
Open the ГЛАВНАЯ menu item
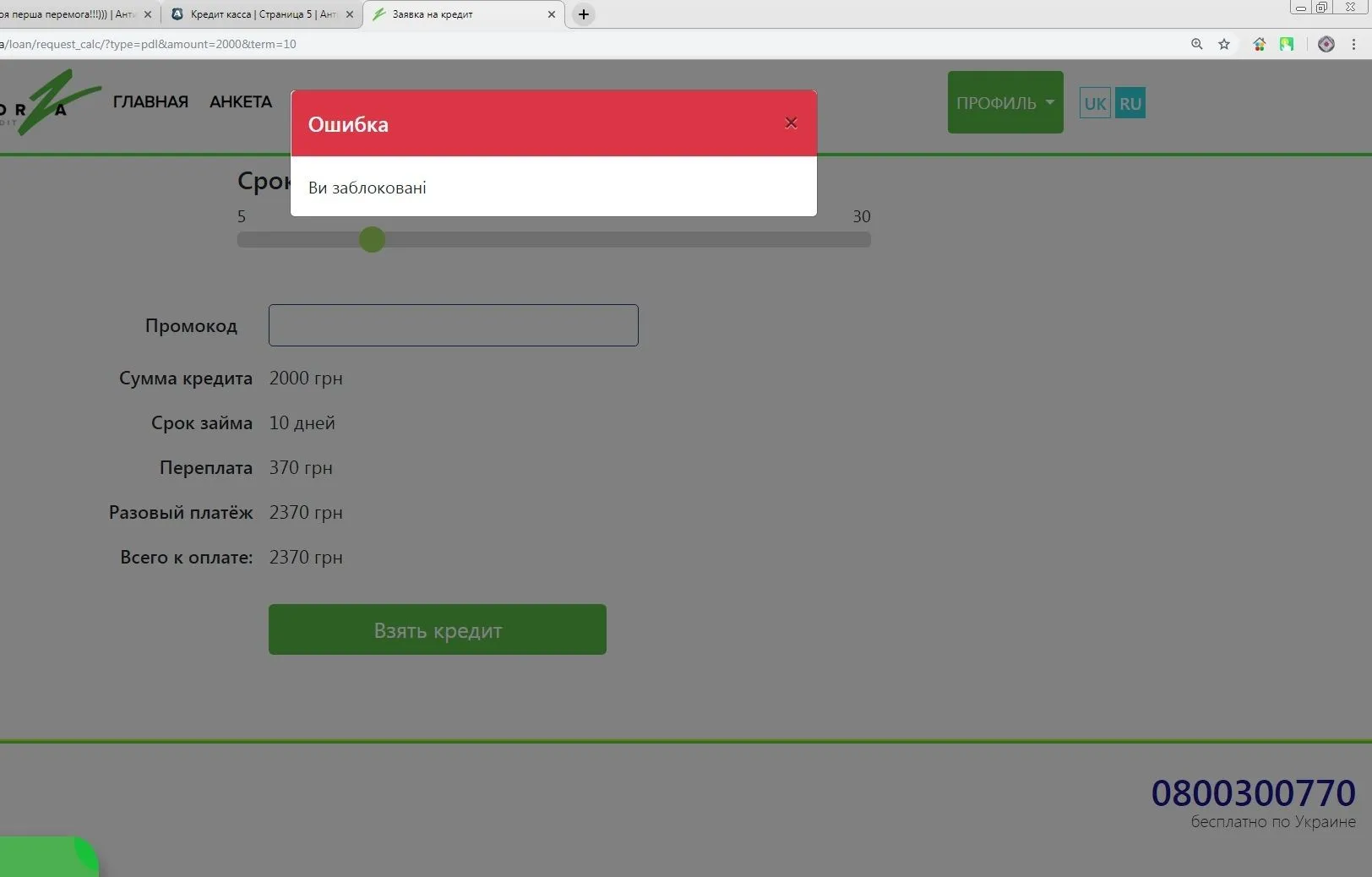[150, 101]
